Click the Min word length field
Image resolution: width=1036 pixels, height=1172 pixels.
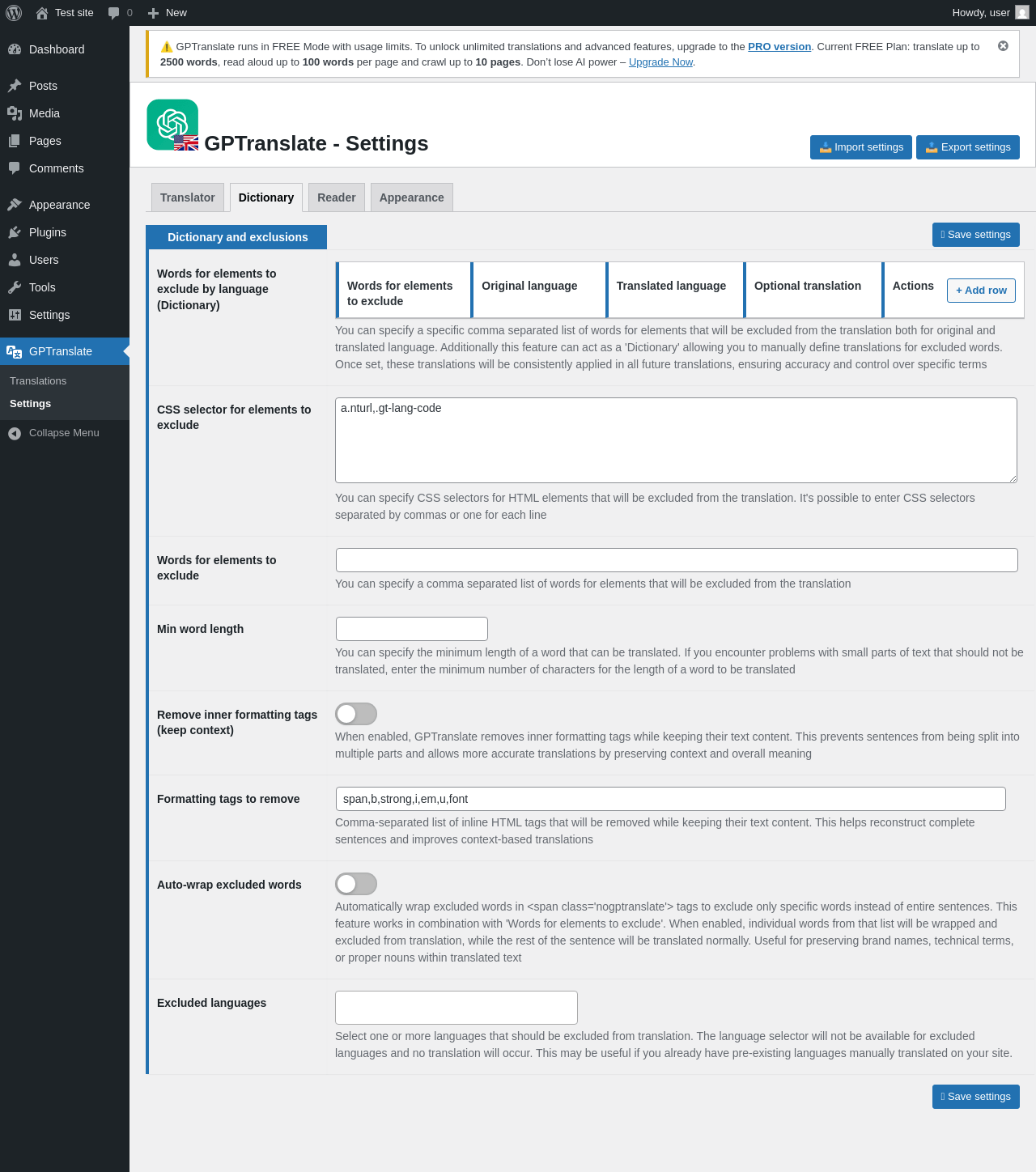[x=412, y=629]
